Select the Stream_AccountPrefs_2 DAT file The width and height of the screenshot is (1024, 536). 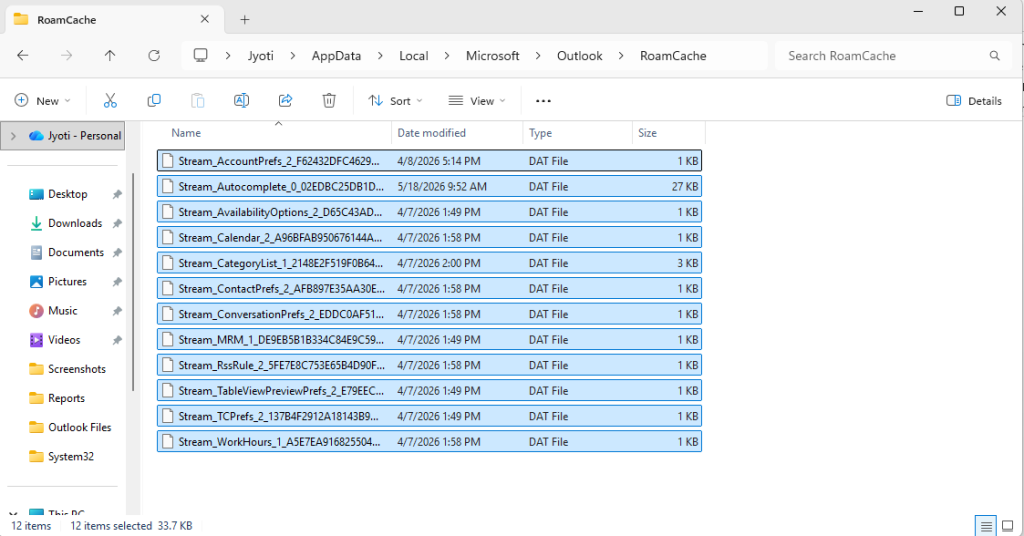coord(429,161)
